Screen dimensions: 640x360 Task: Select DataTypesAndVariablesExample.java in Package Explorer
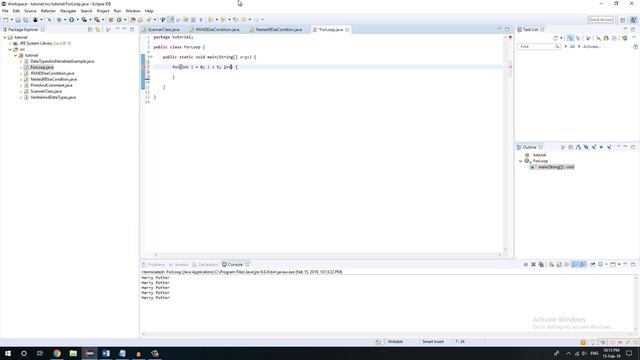click(x=62, y=61)
